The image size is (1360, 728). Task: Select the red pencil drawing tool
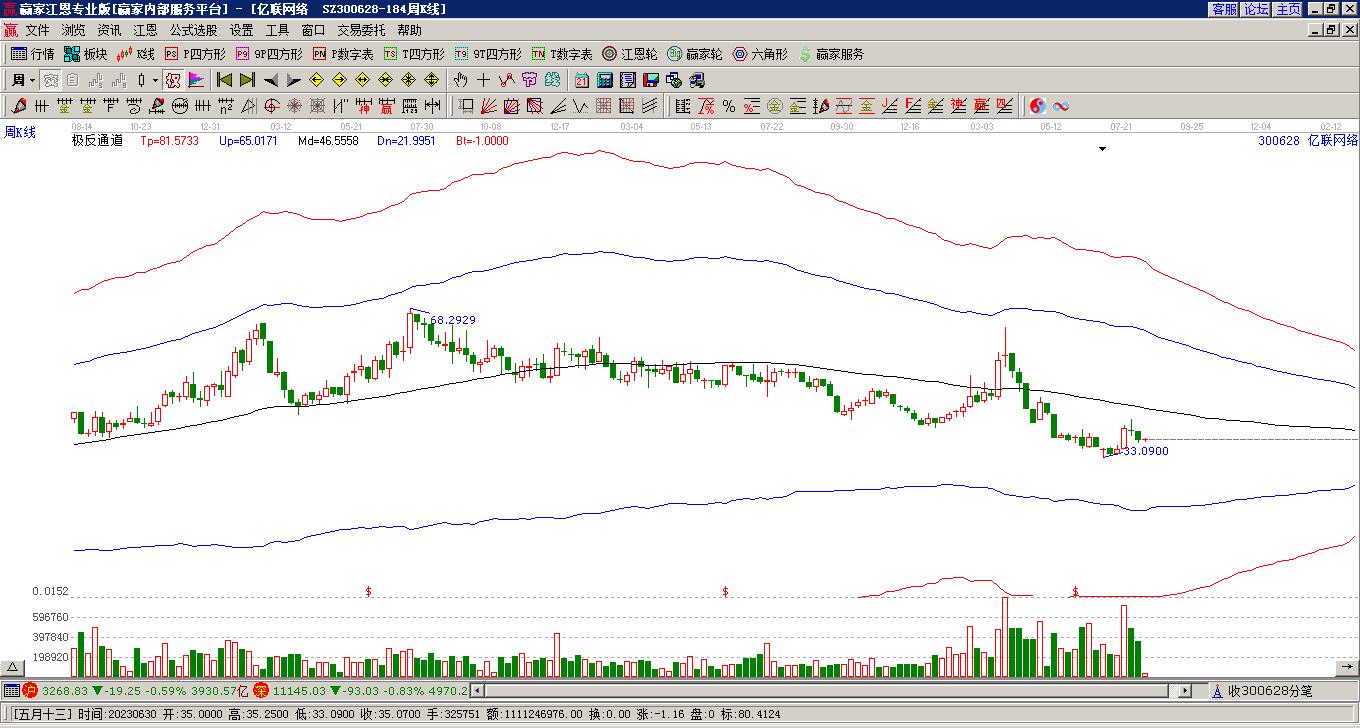19,106
